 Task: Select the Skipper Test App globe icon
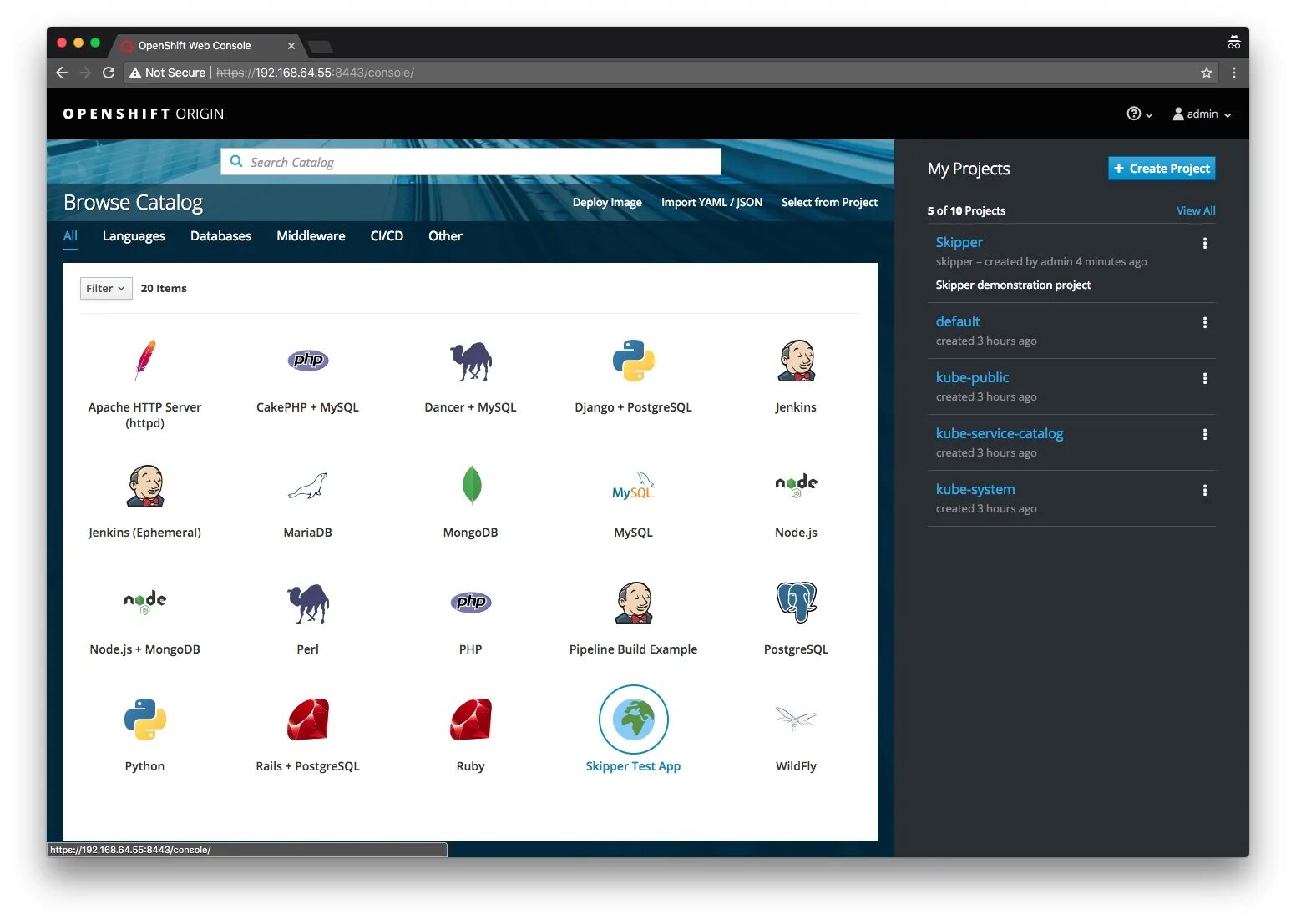click(634, 720)
